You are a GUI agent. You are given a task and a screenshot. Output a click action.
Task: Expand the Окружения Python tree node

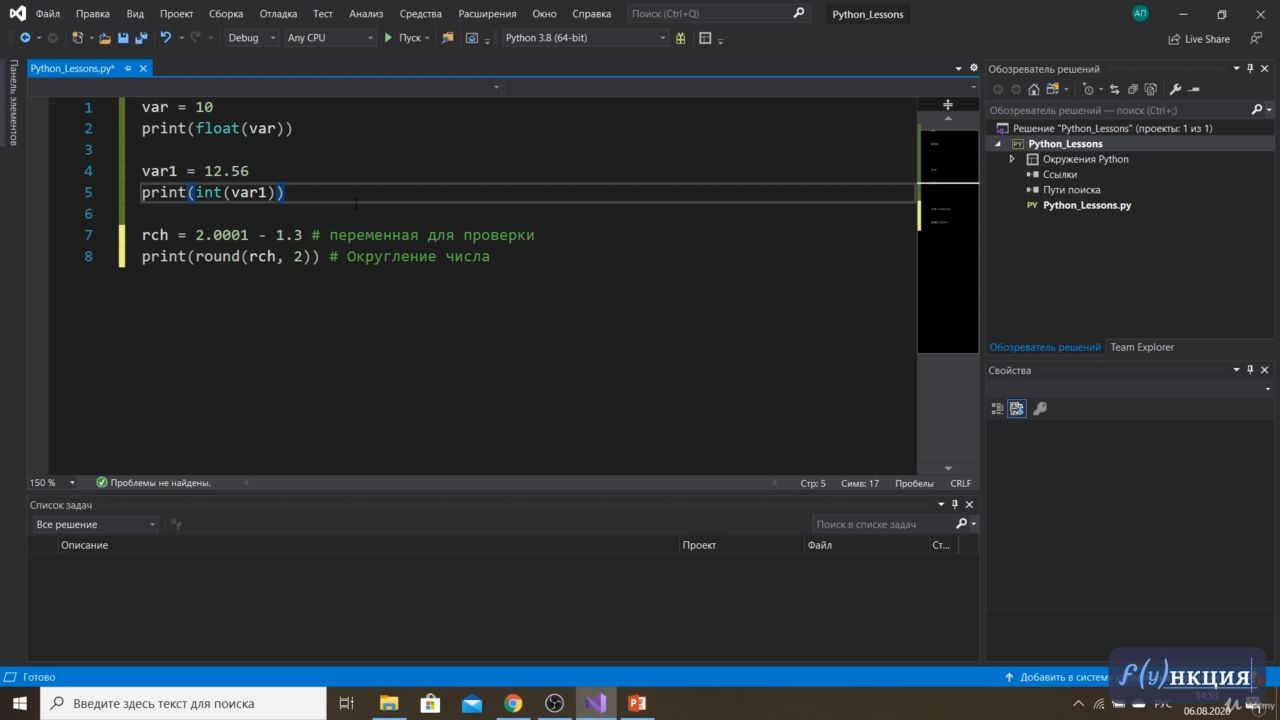[x=1012, y=159]
